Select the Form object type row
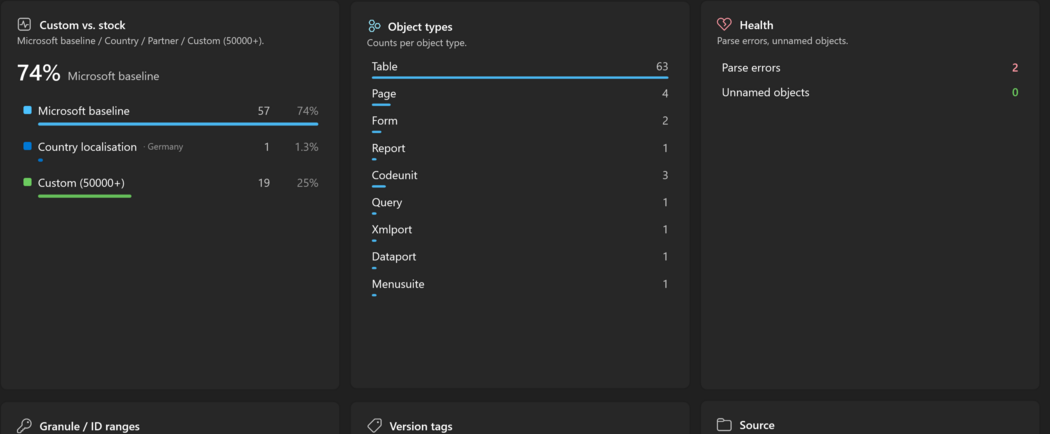This screenshot has width=1050, height=434. (x=520, y=124)
